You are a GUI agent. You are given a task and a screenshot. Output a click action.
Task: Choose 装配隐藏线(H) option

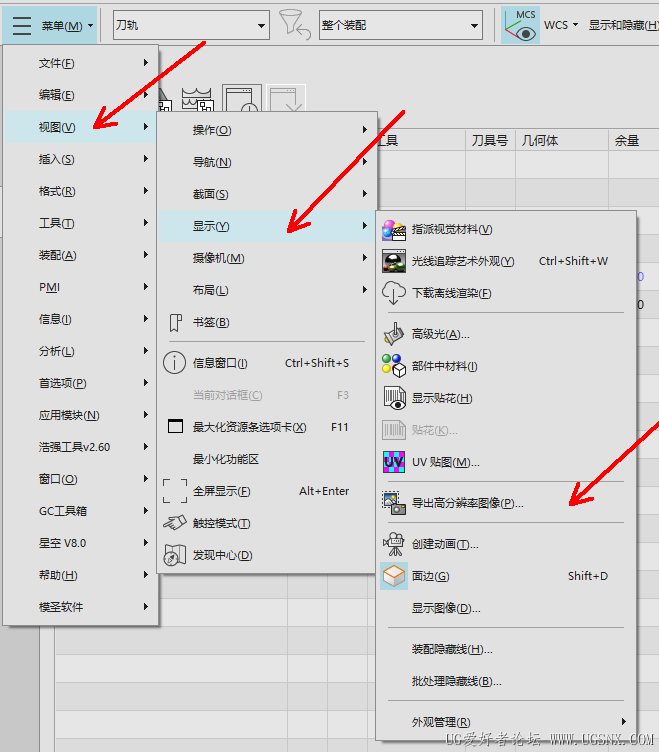(x=506, y=649)
